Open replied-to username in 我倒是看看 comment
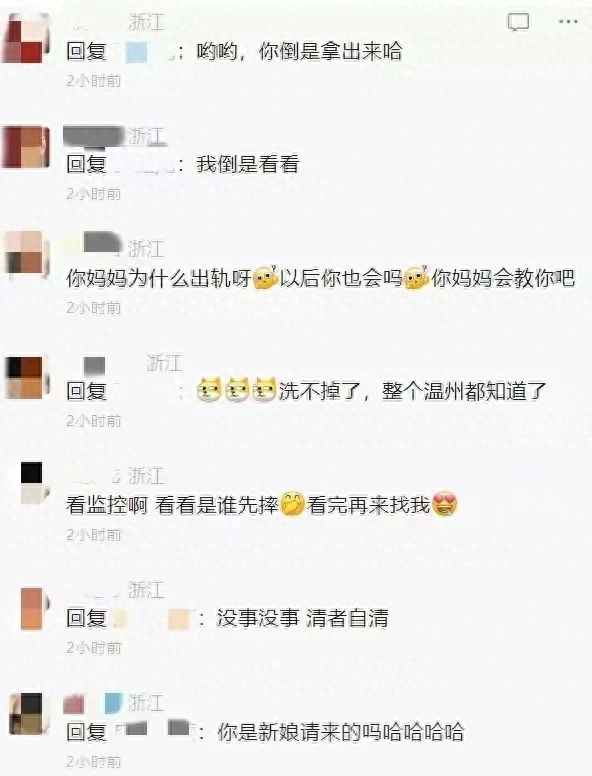 [x=144, y=165]
